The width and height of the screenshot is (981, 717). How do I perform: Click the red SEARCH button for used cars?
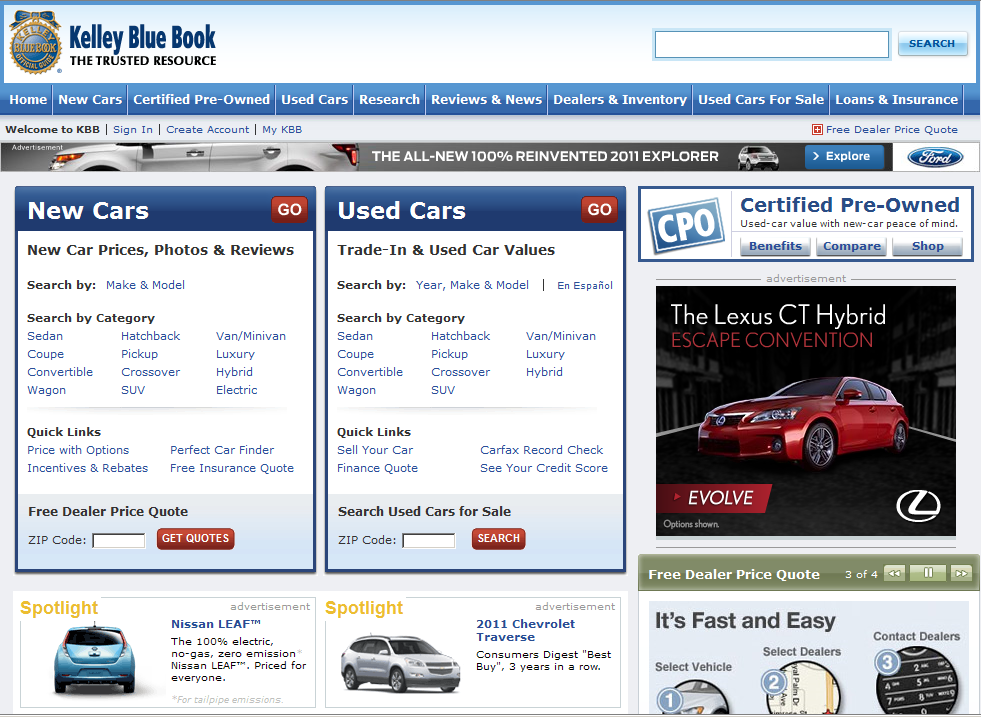click(x=499, y=539)
